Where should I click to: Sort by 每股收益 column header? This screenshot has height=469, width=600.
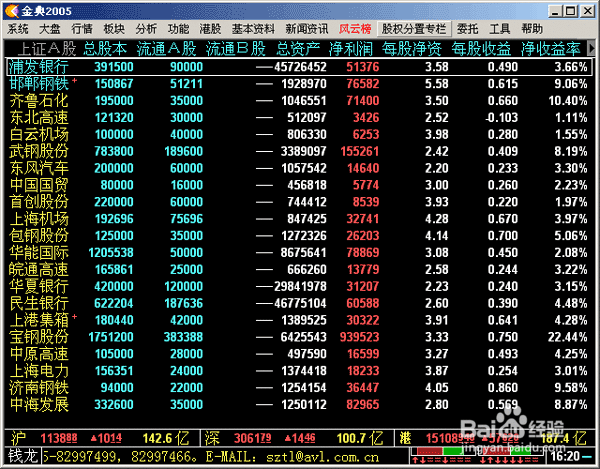[481, 49]
